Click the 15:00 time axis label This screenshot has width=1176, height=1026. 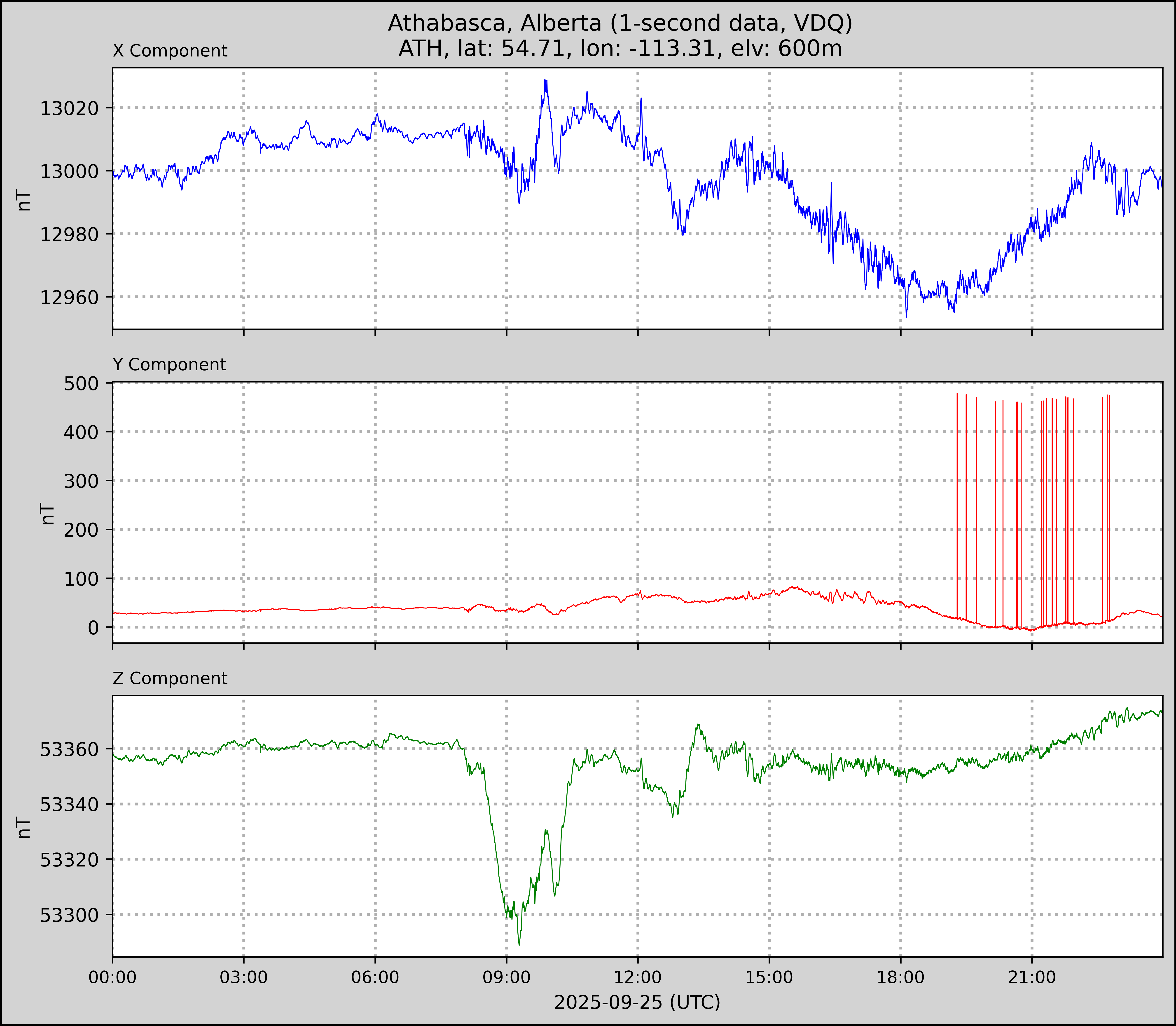tap(769, 977)
